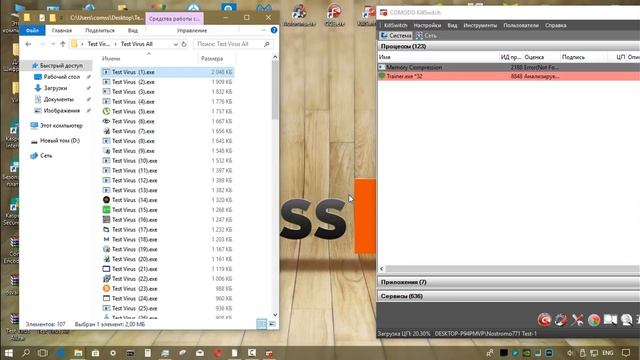Expand Explorer ribbon with chevron

(x=263, y=30)
